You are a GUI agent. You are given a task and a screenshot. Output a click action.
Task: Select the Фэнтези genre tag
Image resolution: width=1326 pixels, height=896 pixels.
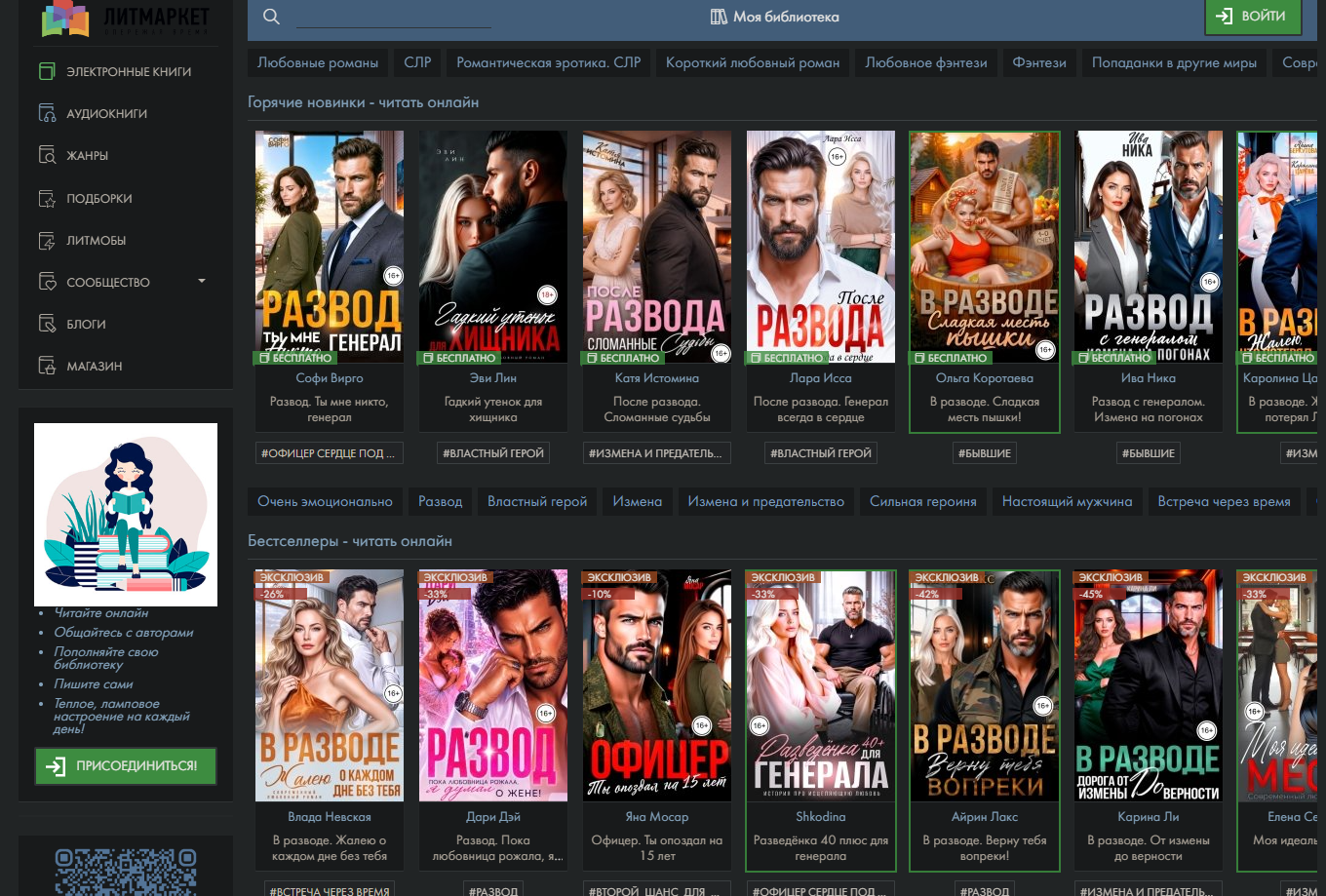click(1039, 62)
